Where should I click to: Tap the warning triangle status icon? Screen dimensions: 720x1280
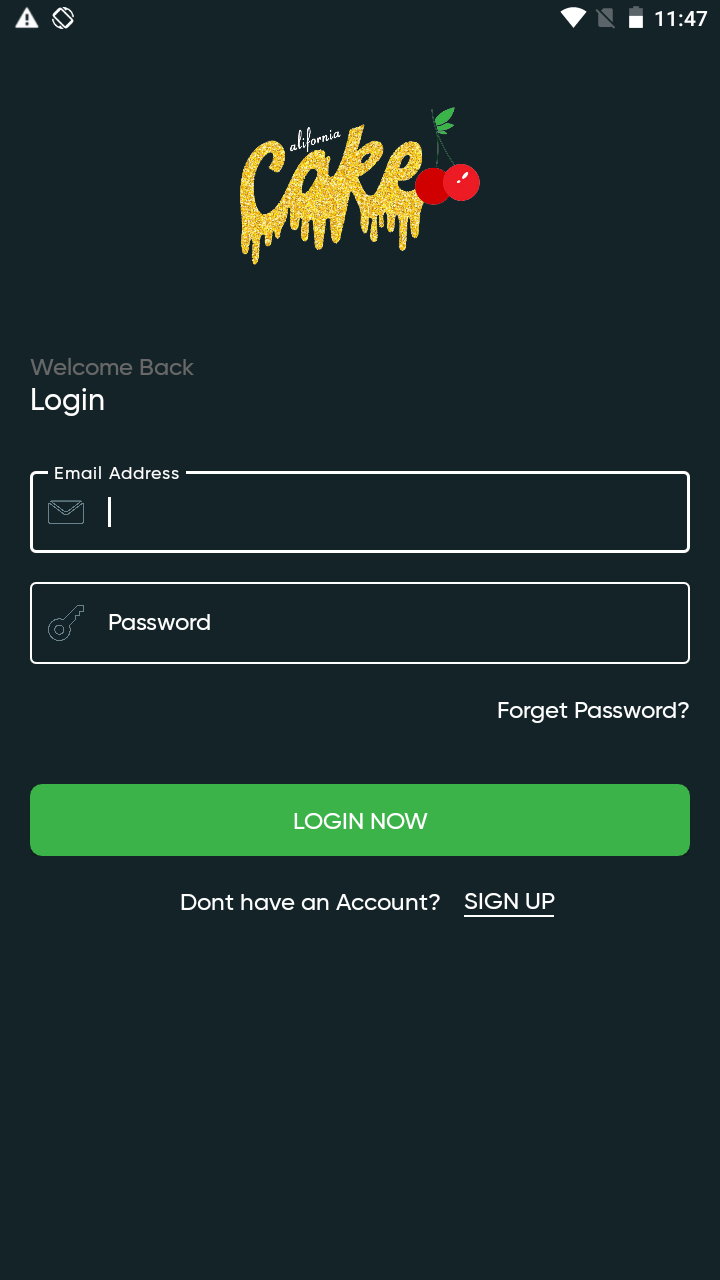27,18
